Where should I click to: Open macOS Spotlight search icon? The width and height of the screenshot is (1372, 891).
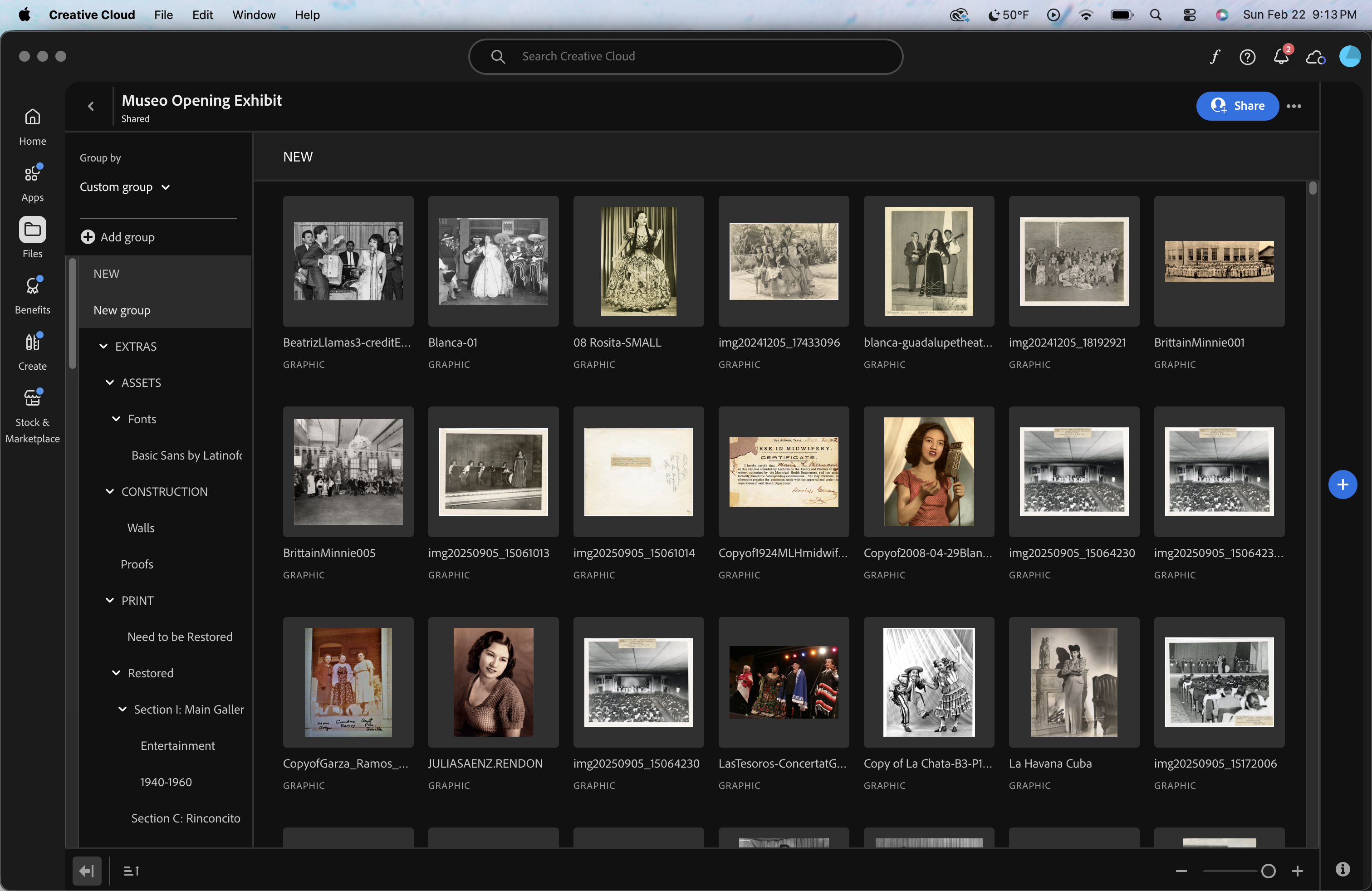(x=1155, y=15)
